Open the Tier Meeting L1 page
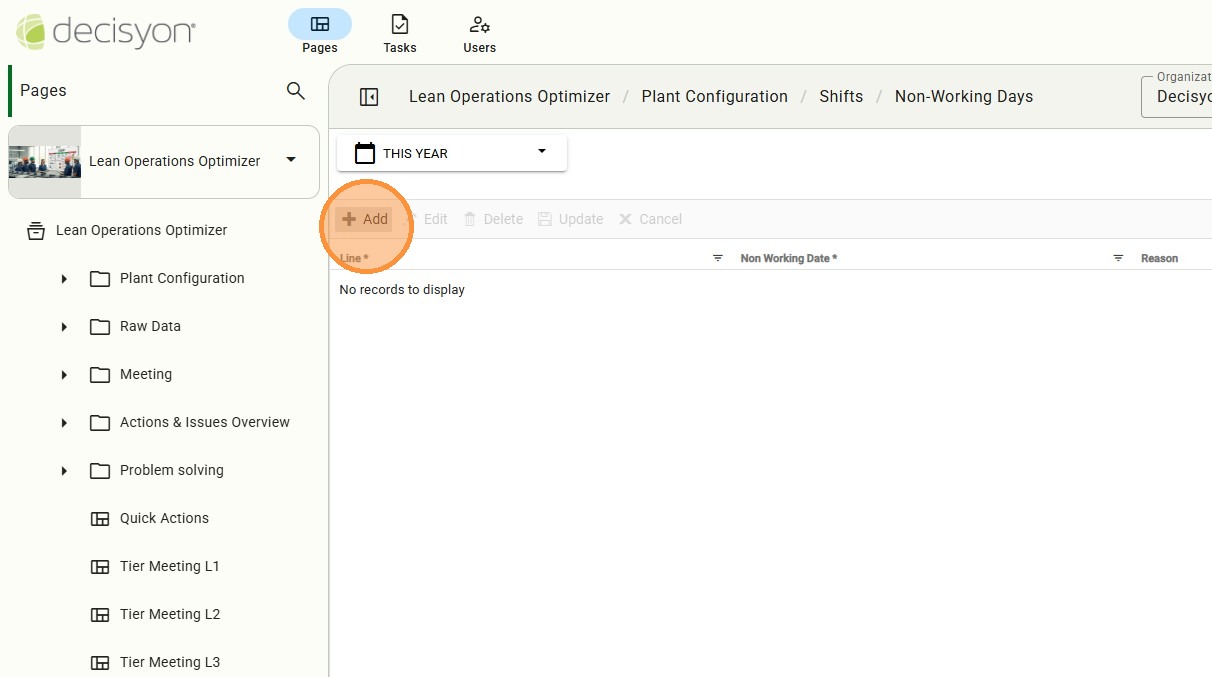Screen dimensions: 1212x677 pos(169,566)
